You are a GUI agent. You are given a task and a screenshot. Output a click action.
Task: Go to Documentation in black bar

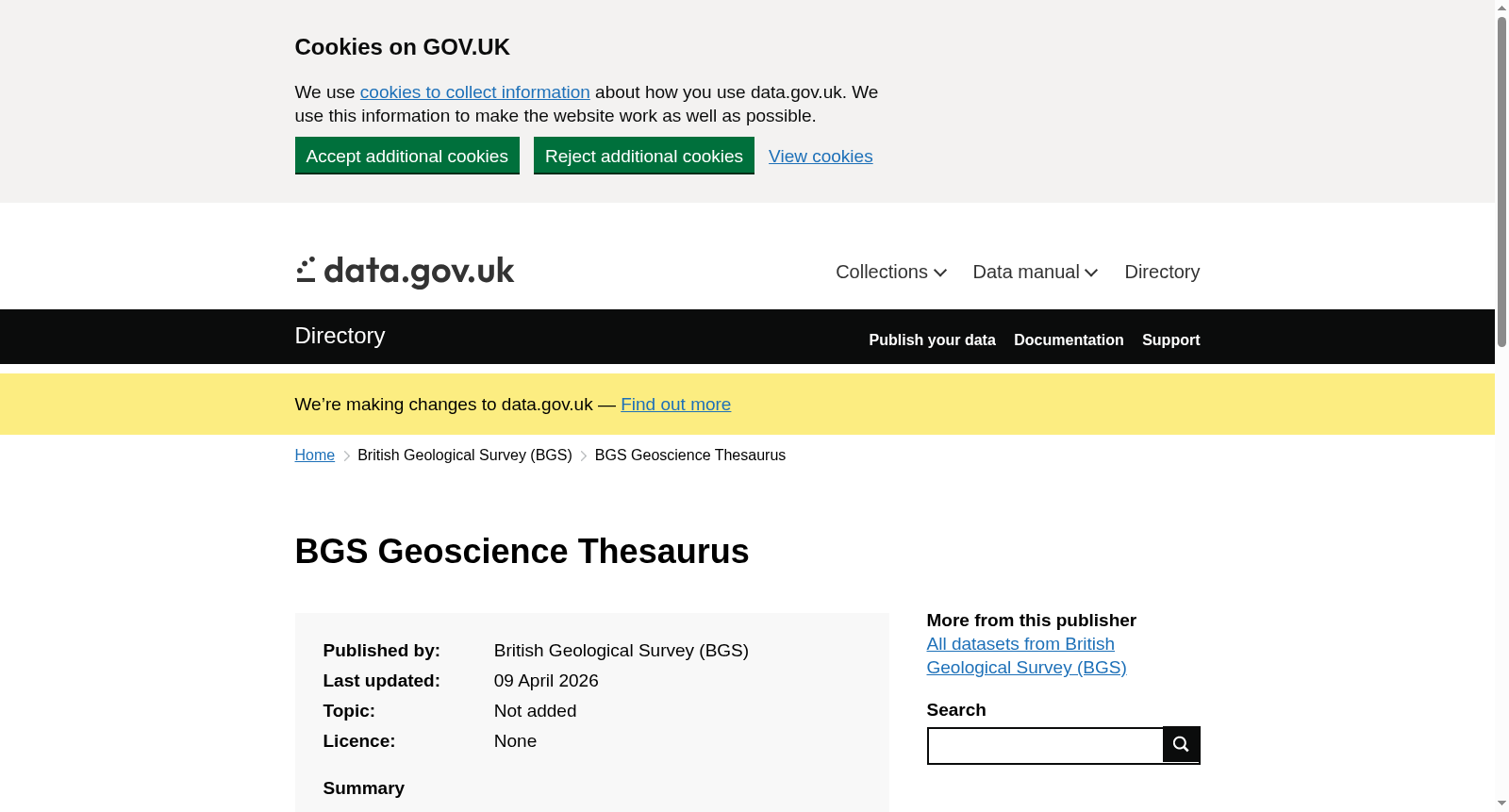pos(1069,340)
